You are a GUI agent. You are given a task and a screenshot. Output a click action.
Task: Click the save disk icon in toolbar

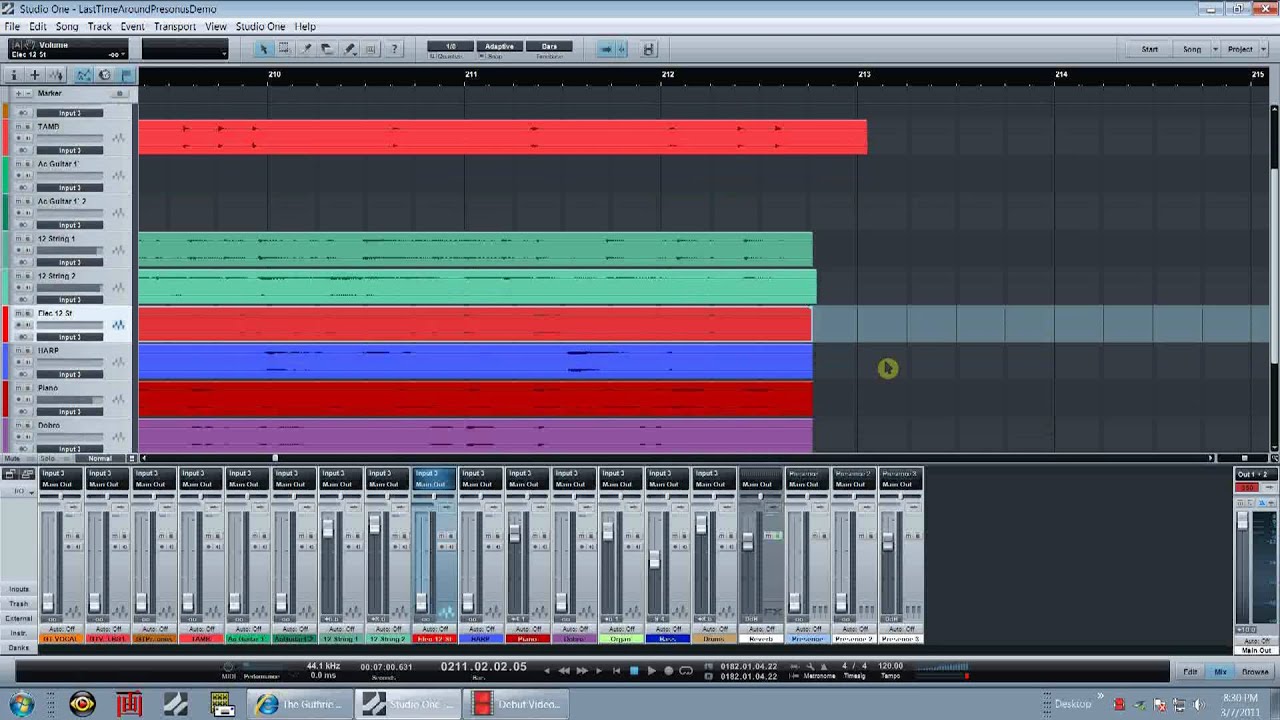(648, 49)
